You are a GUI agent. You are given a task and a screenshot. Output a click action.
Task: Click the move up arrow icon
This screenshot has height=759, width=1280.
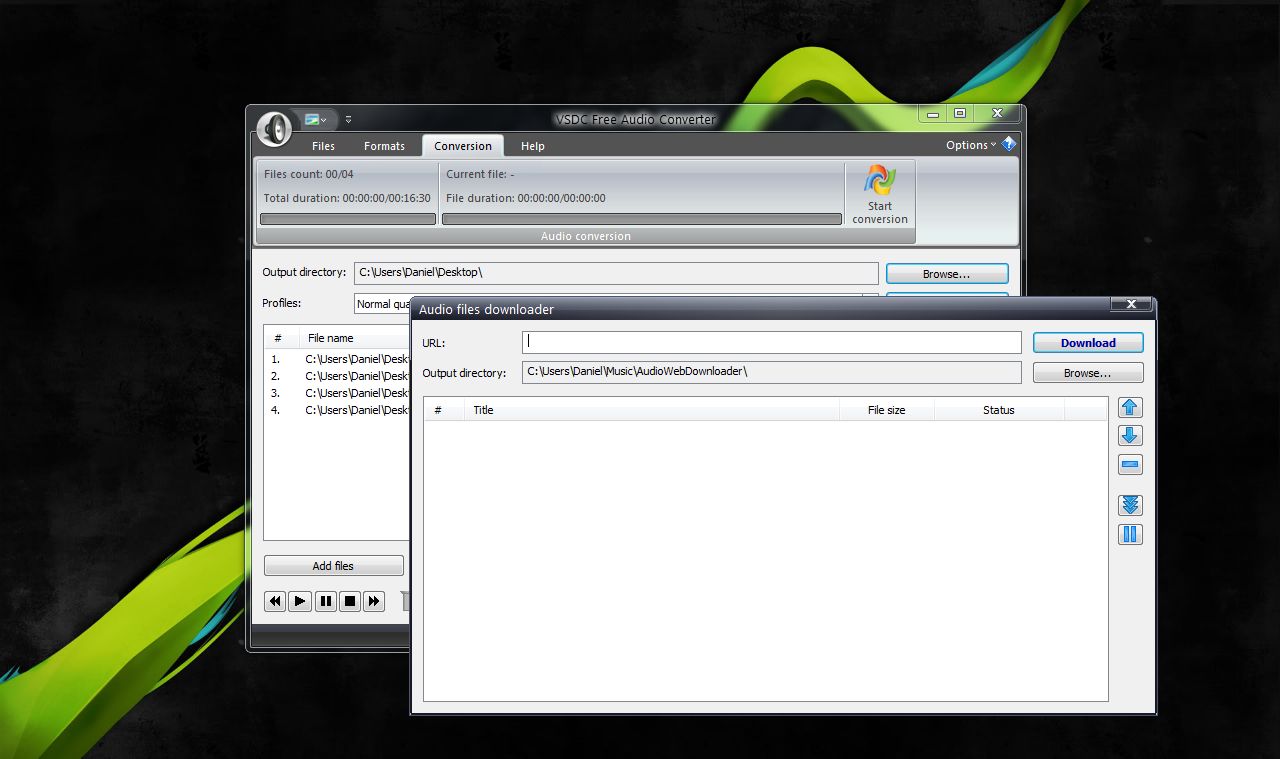(1130, 407)
